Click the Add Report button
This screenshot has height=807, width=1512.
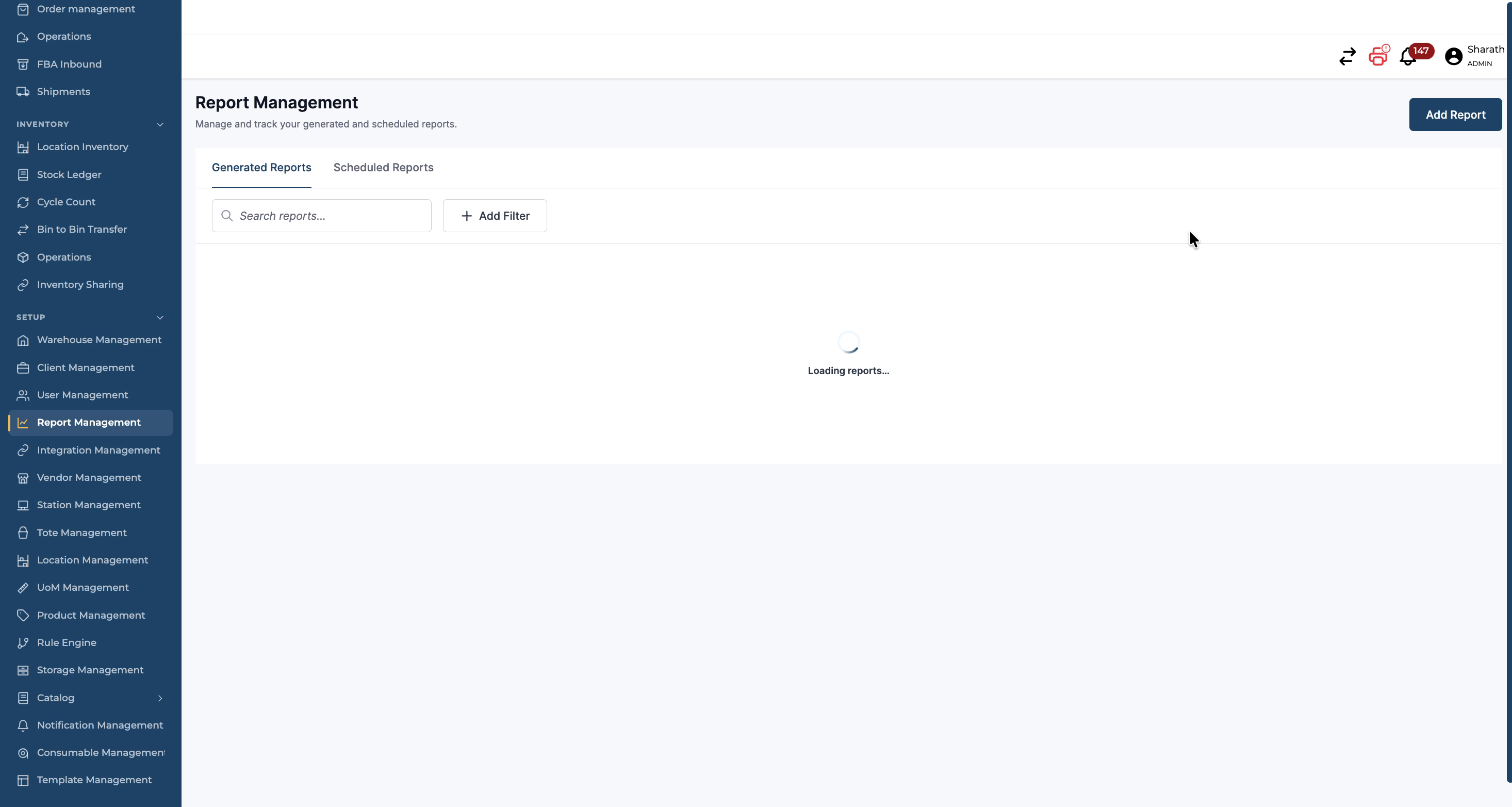1455,115
